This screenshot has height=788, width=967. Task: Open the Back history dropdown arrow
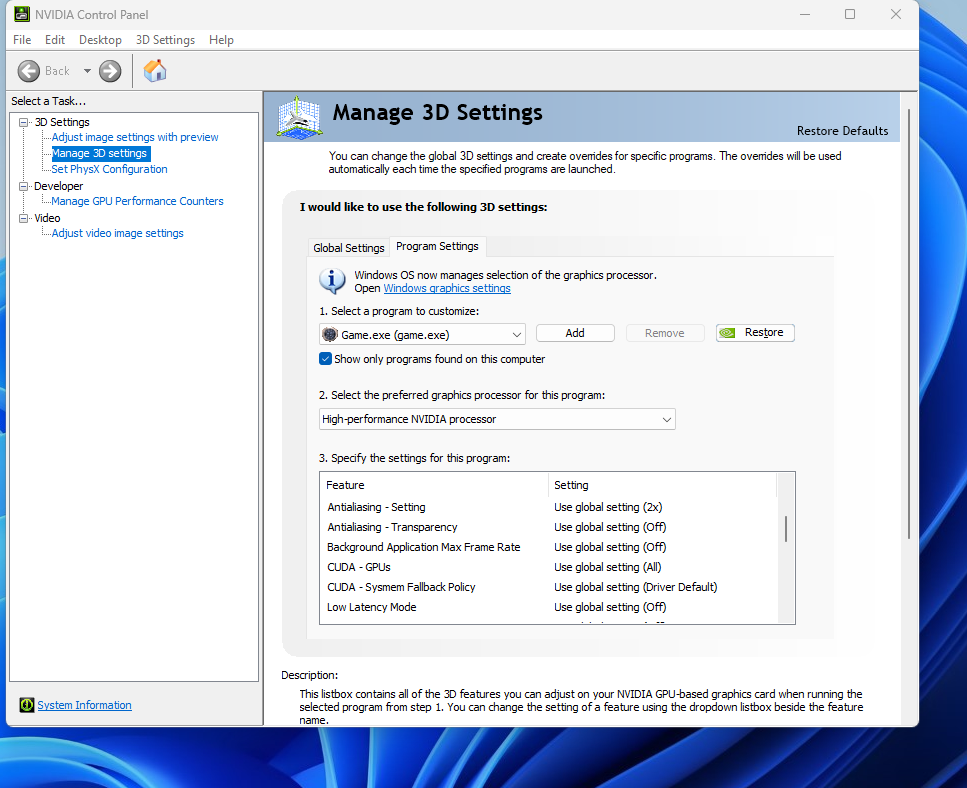[87, 71]
